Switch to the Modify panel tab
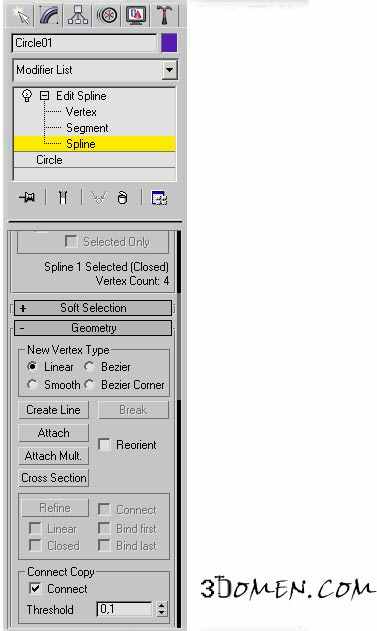The image size is (377, 631). (x=50, y=15)
